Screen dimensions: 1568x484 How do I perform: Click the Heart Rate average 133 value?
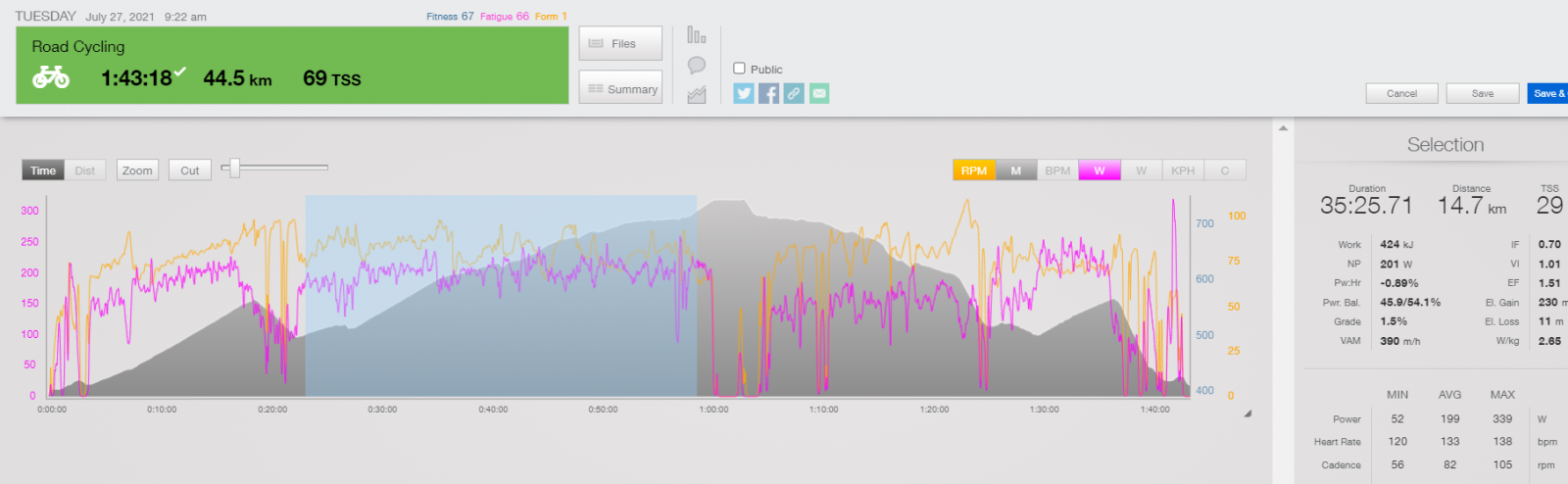(1450, 442)
